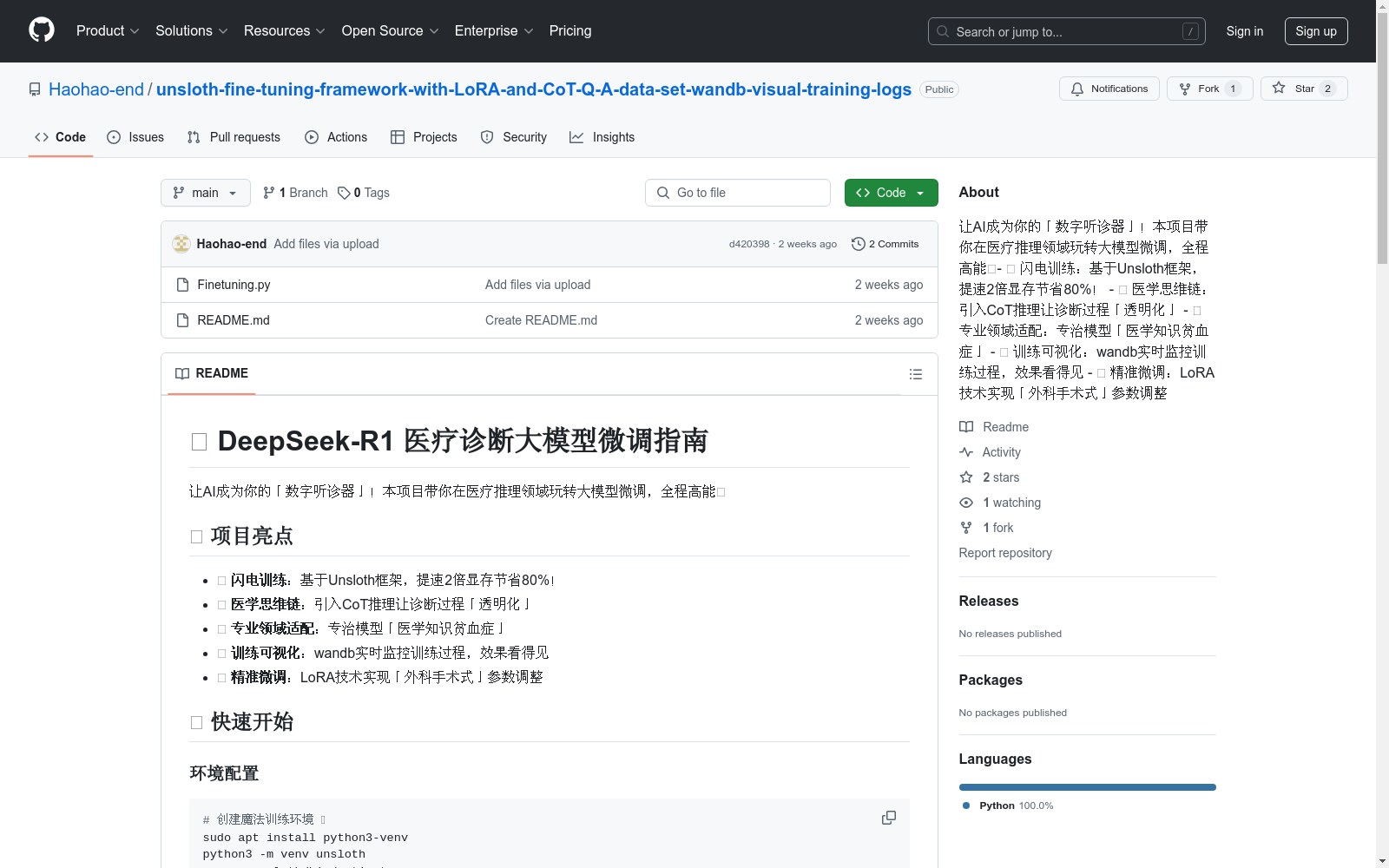The image size is (1389, 868).
Task: Expand the Open Source menu
Action: [x=390, y=30]
